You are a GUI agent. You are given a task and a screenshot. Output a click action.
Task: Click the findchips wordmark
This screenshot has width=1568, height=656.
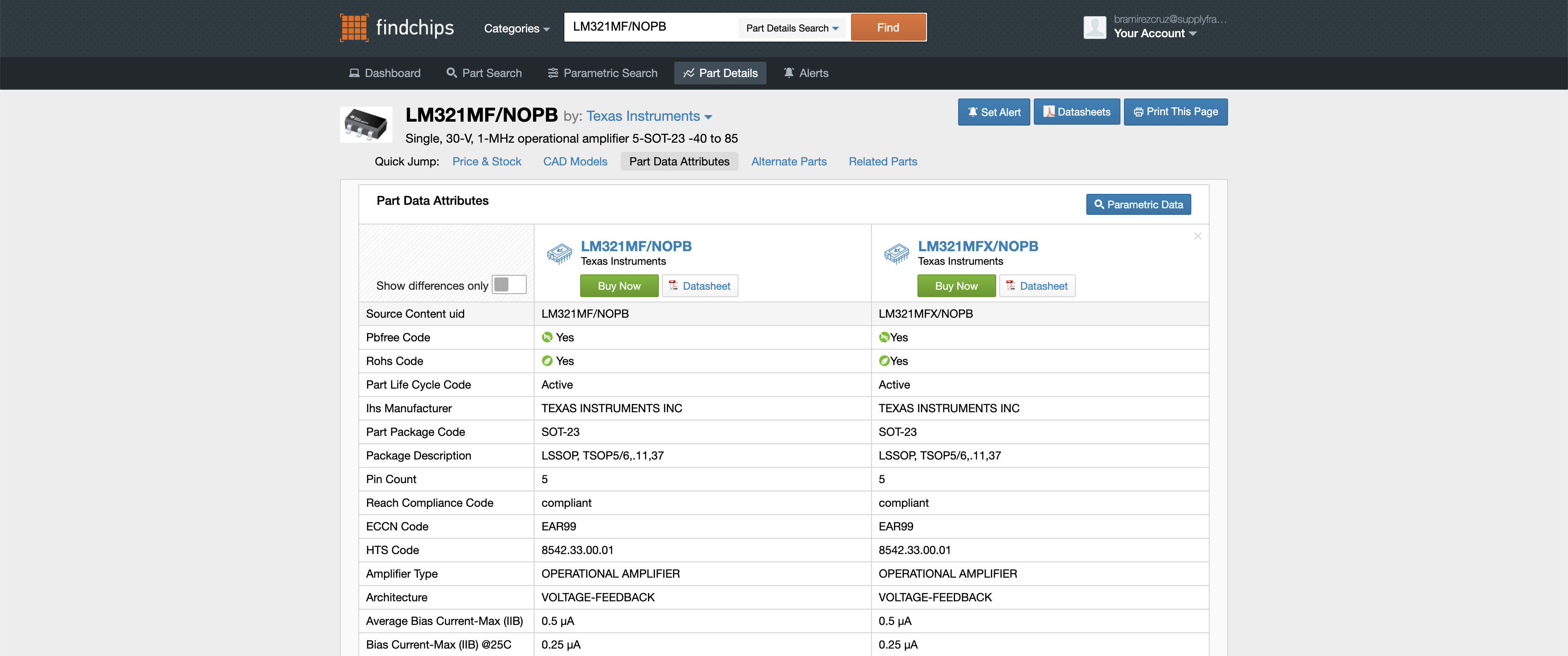coord(415,28)
